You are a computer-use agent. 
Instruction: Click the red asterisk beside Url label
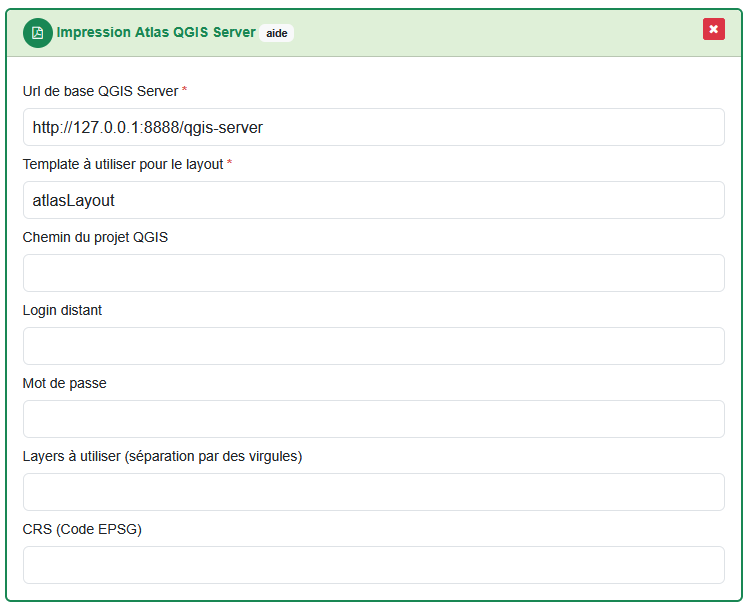(184, 90)
